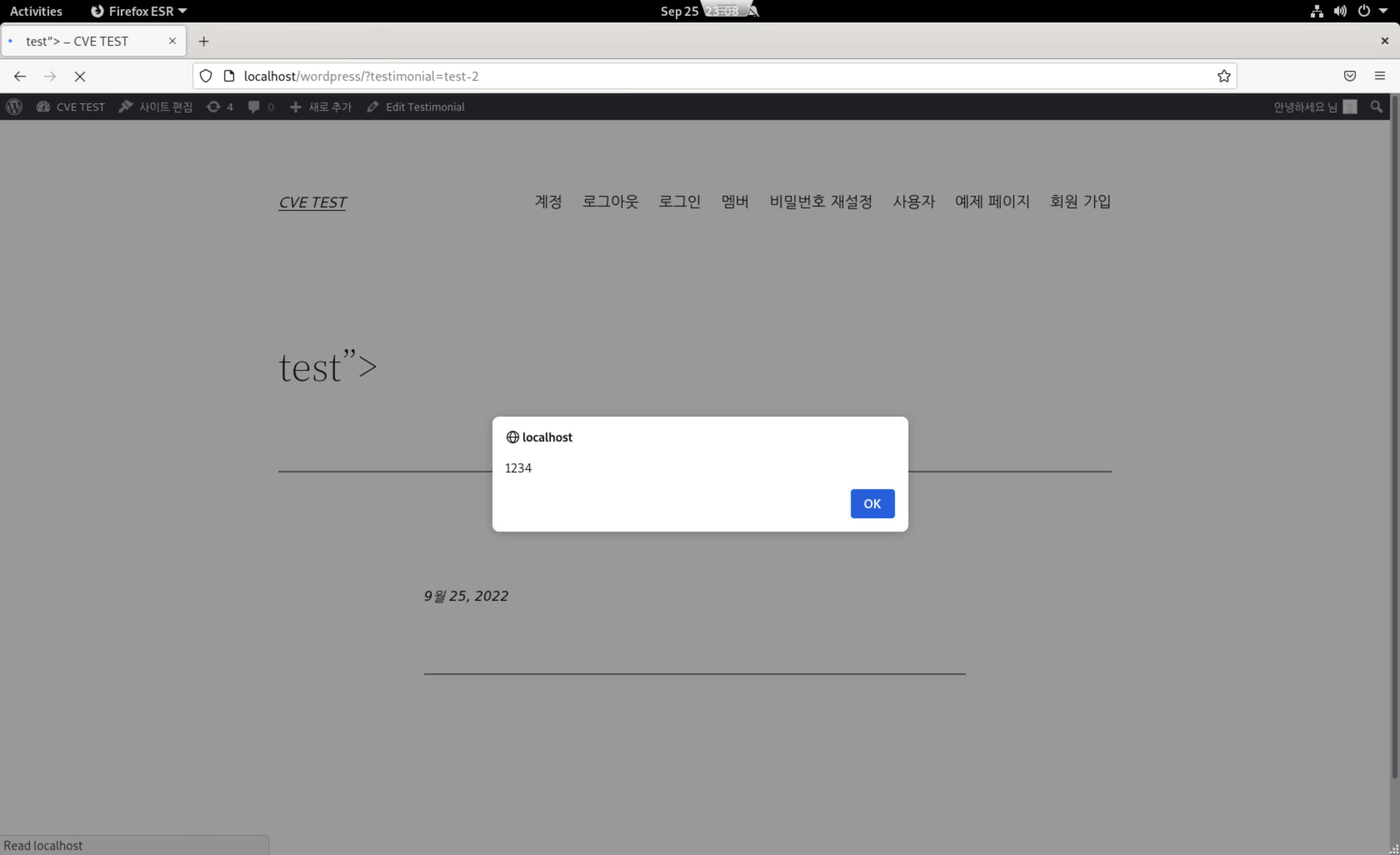Click the volume icon in the system tray

[1340, 10]
